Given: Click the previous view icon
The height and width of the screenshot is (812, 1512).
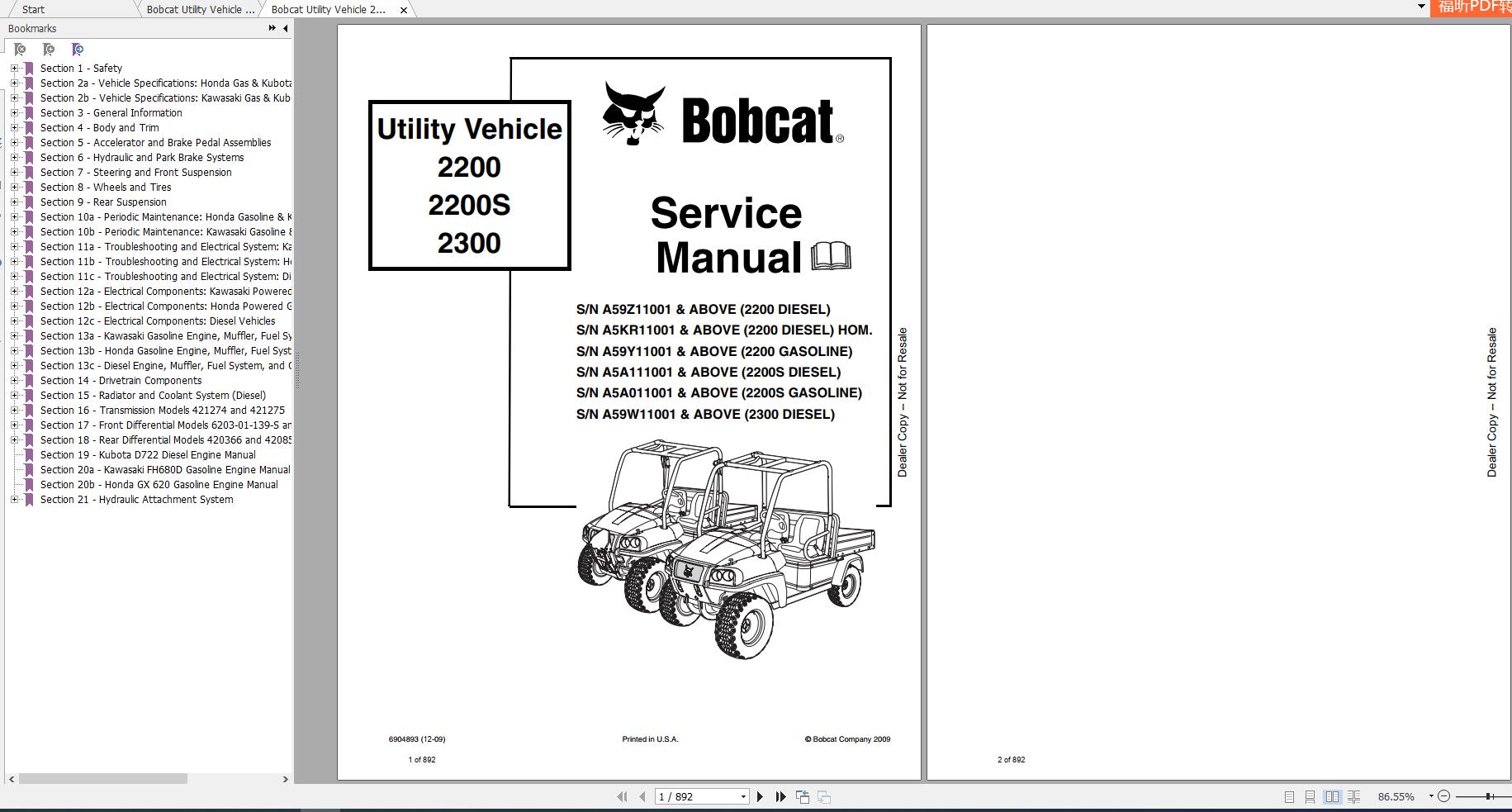Looking at the screenshot, I should point(802,796).
